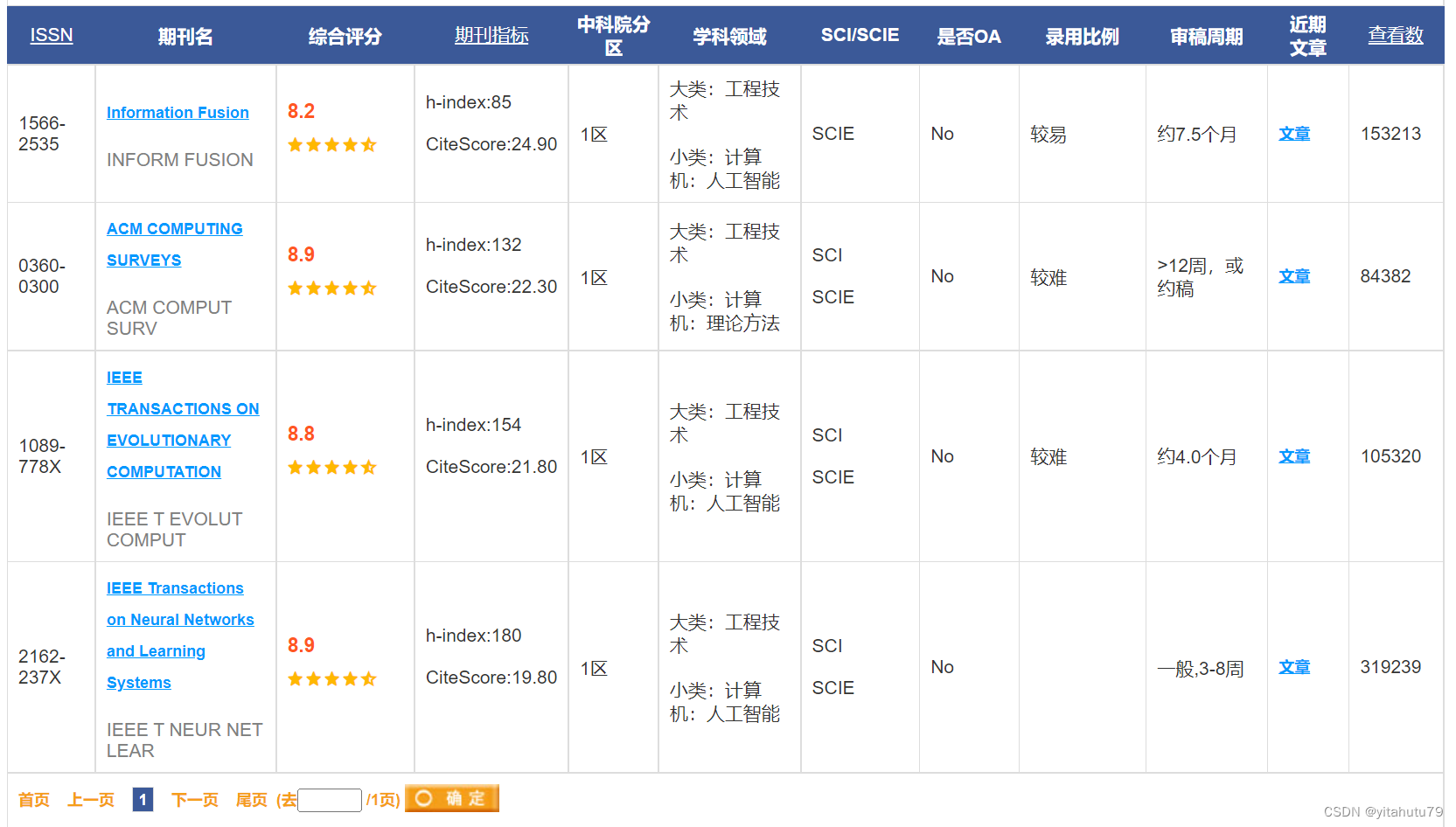Click h-index:180 CiteScore:19.80 cell
The width and height of the screenshot is (1456, 827).
click(x=491, y=667)
